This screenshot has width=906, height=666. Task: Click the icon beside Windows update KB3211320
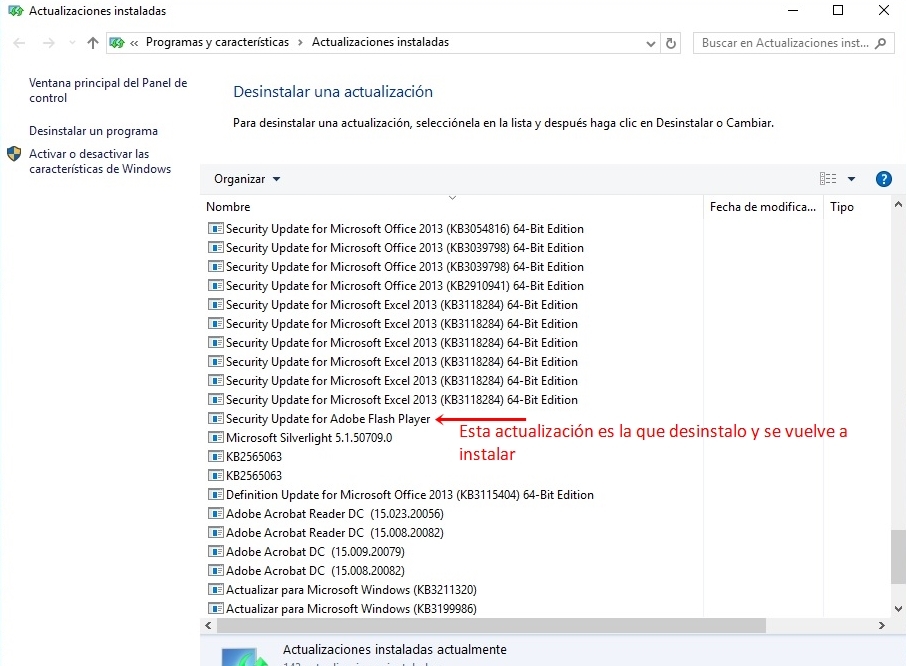(216, 590)
